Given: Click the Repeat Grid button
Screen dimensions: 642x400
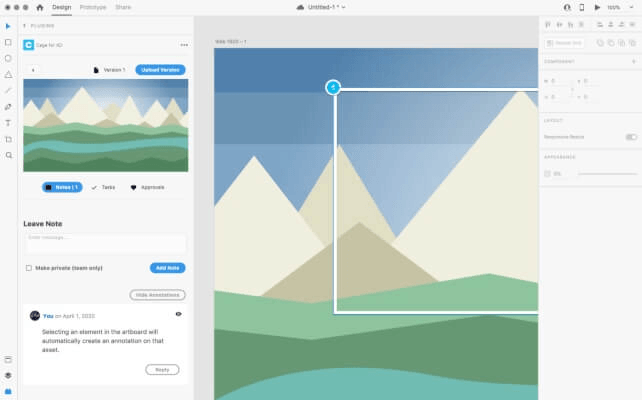Looking at the screenshot, I should tap(564, 43).
